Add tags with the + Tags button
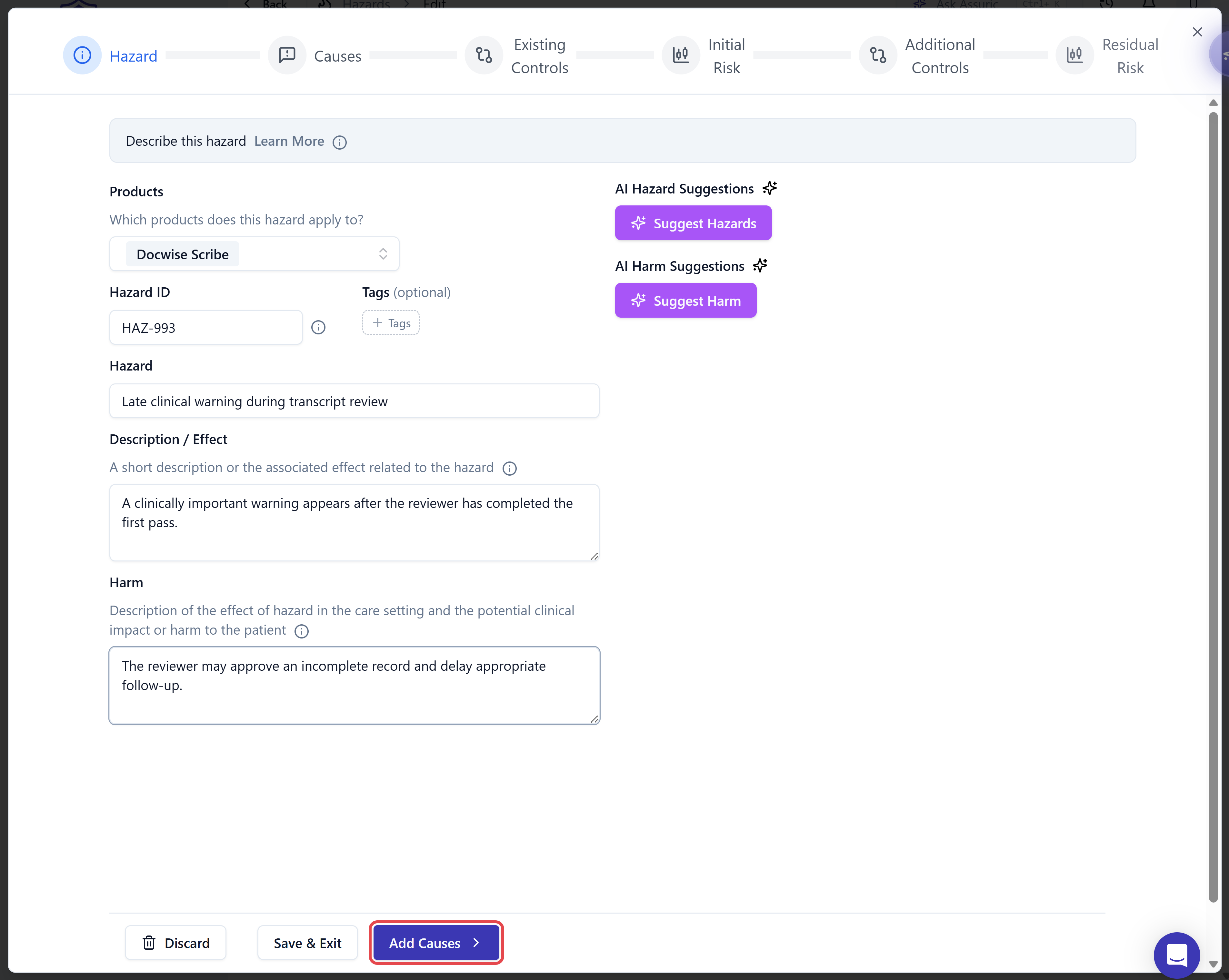The height and width of the screenshot is (980, 1229). click(x=391, y=323)
